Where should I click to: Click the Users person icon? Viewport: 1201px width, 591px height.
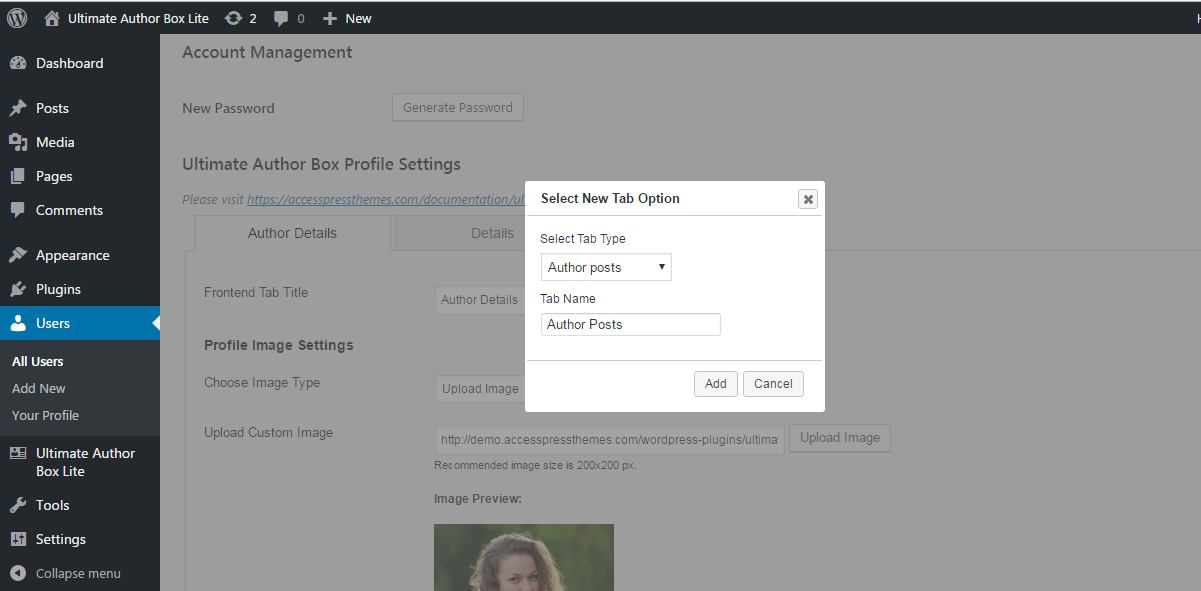point(18,323)
